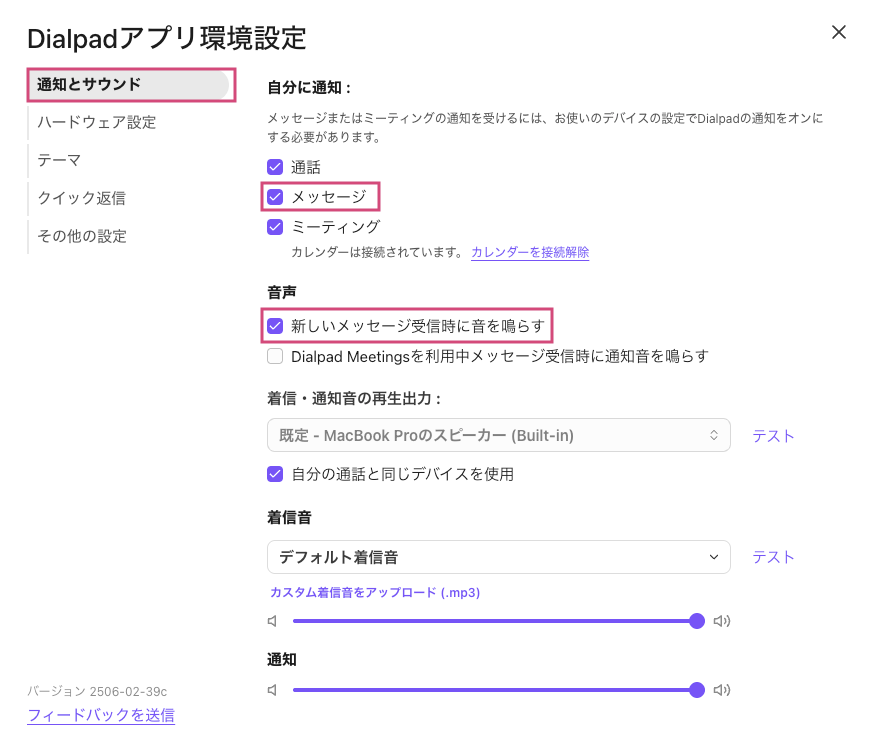Click the ringtone loud speaker icon
Screen dimensions: 870x755
(x=722, y=621)
